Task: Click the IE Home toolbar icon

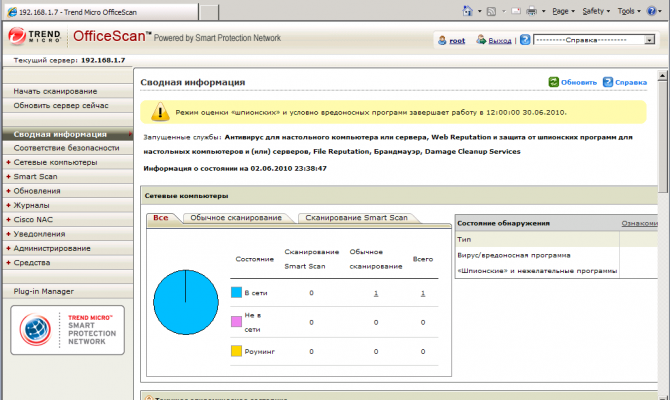Action: coord(467,11)
